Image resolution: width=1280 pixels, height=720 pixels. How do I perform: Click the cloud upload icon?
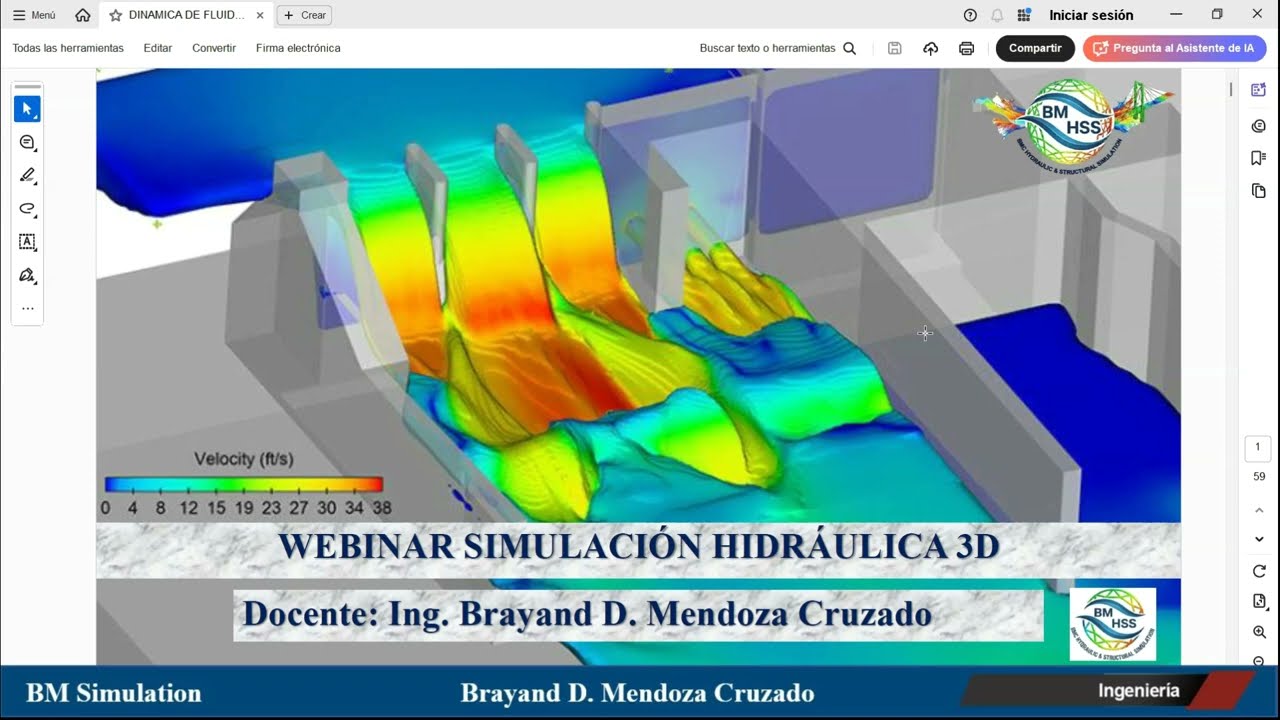coord(931,48)
